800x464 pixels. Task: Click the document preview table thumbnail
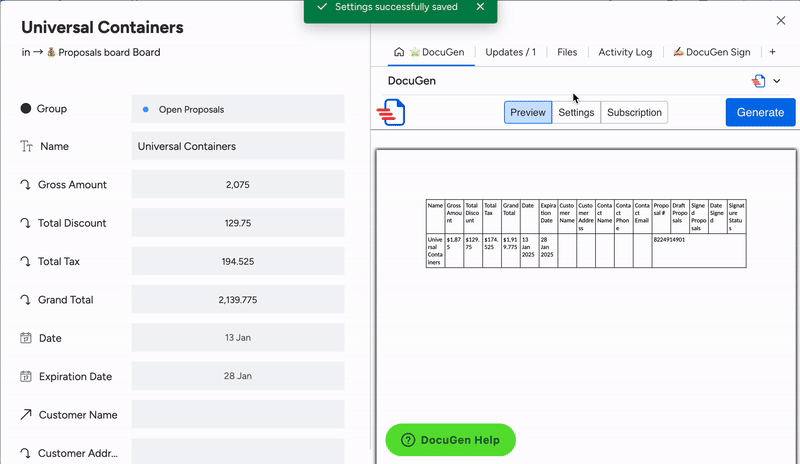point(586,233)
